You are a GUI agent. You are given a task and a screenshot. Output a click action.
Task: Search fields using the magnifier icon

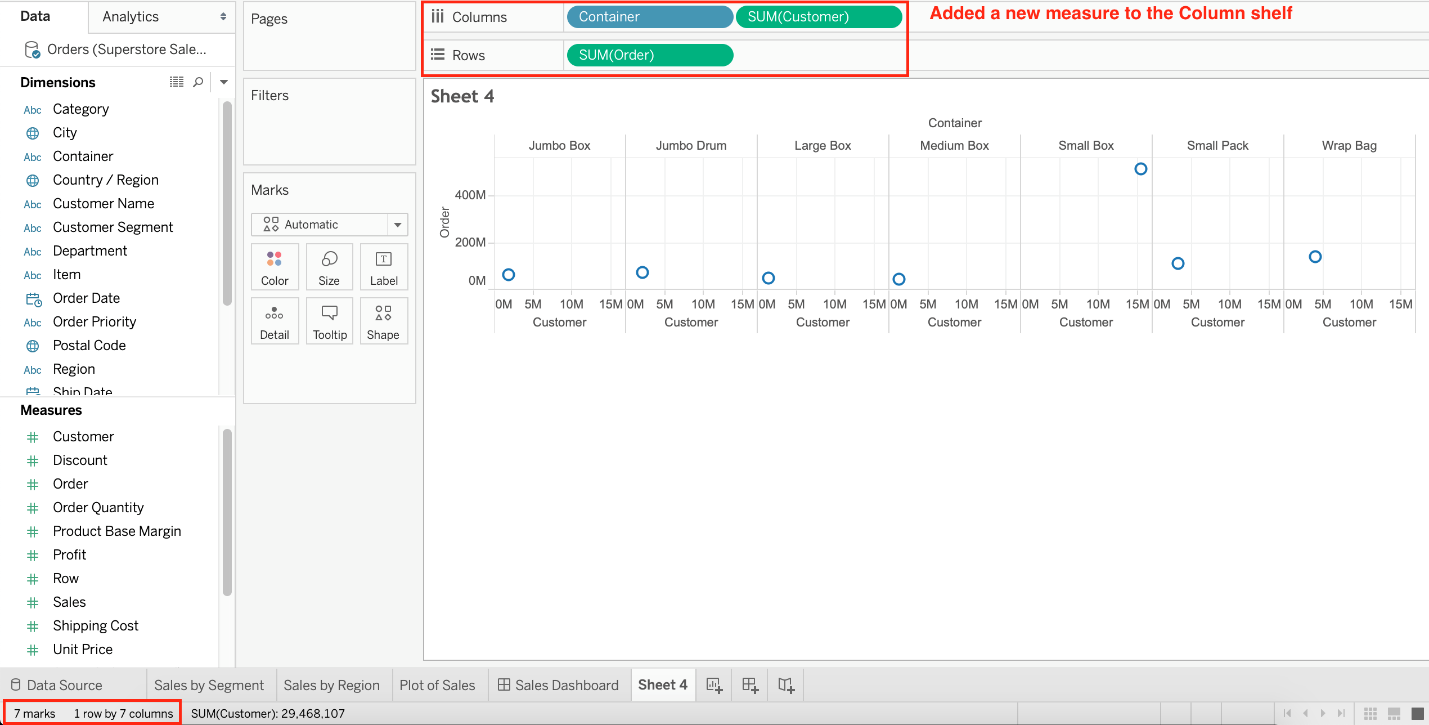point(198,82)
